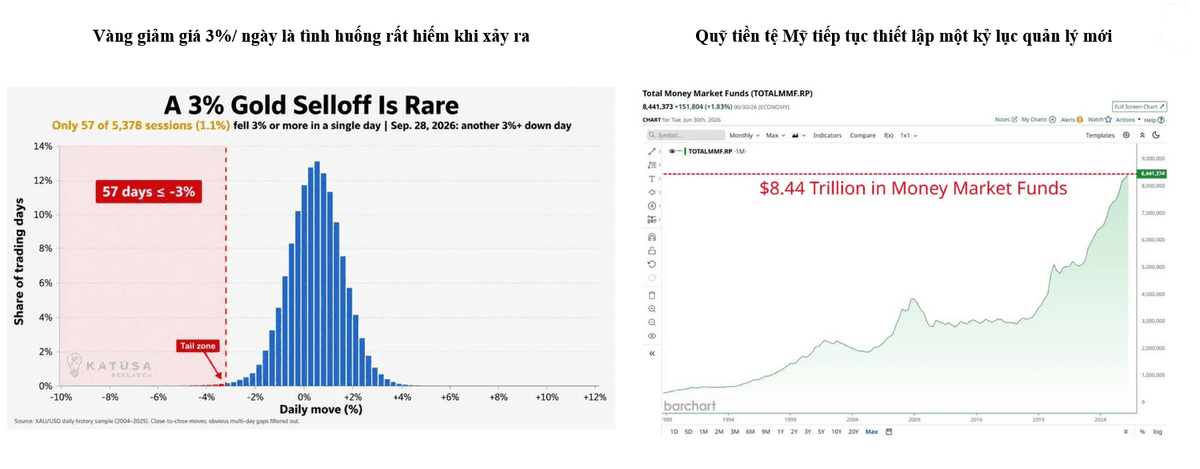
Task: Select the 6M range tab
Action: tap(750, 432)
